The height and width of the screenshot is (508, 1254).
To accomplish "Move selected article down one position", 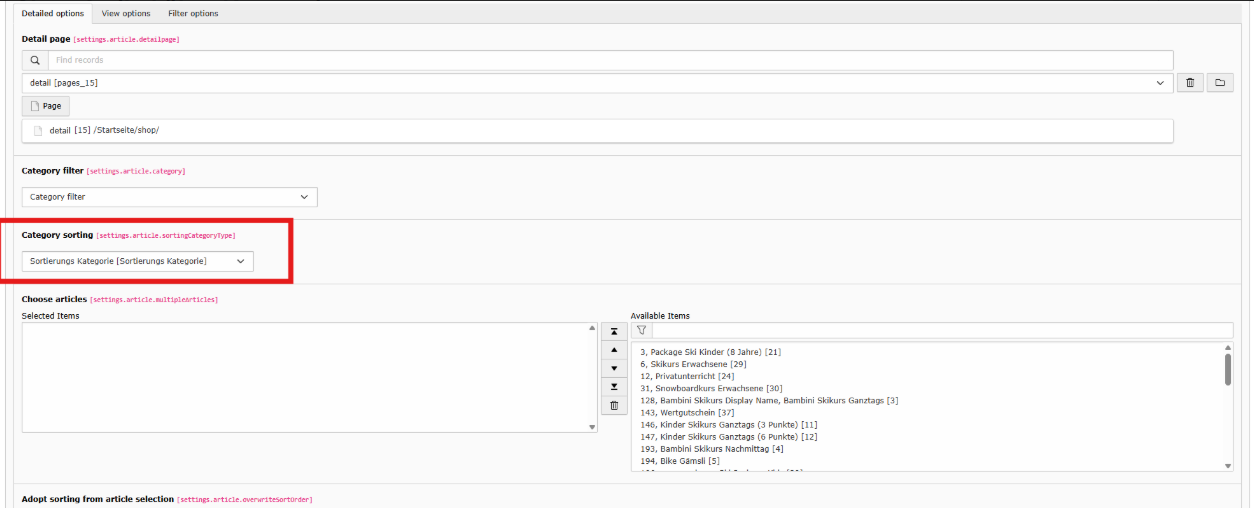I will [614, 368].
